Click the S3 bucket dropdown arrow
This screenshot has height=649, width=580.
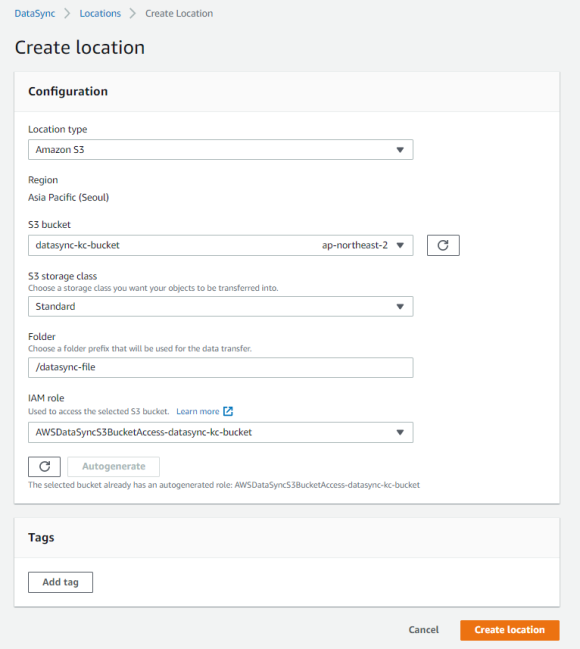[x=400, y=245]
